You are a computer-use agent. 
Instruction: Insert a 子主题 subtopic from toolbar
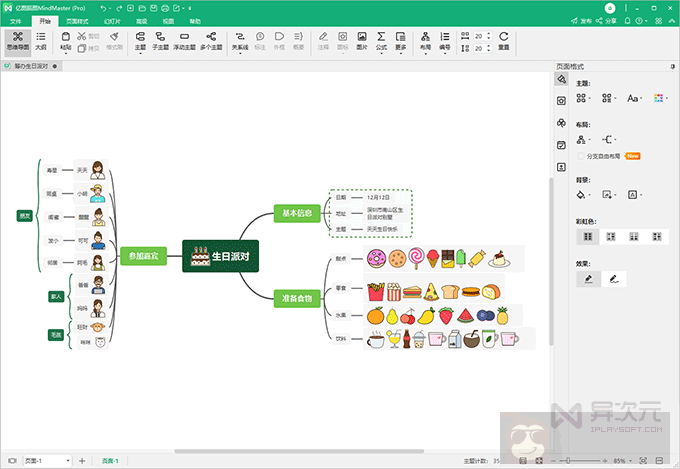161,40
